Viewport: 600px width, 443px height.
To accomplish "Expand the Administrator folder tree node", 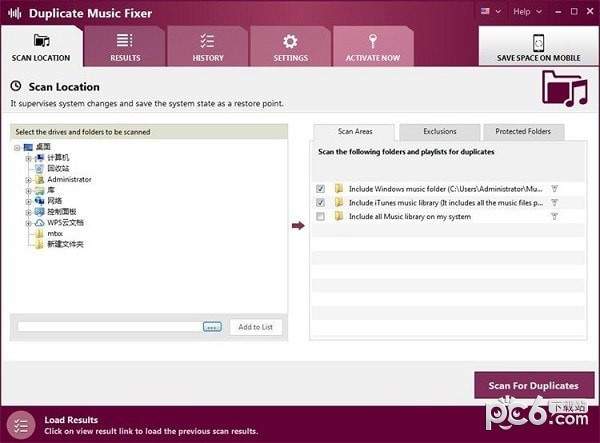I will 29,179.
